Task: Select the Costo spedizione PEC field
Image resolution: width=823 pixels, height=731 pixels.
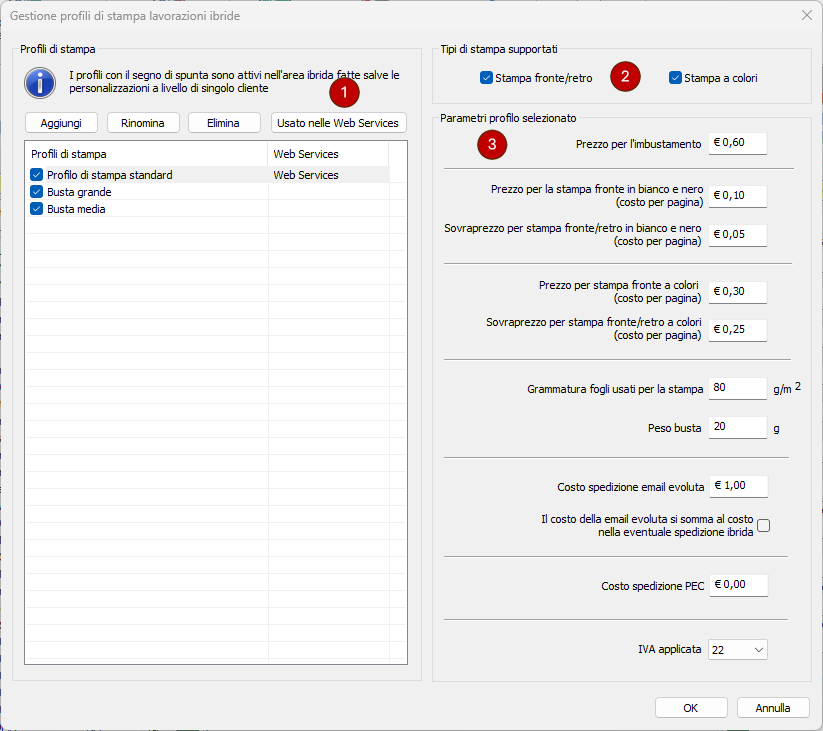Action: 737,586
